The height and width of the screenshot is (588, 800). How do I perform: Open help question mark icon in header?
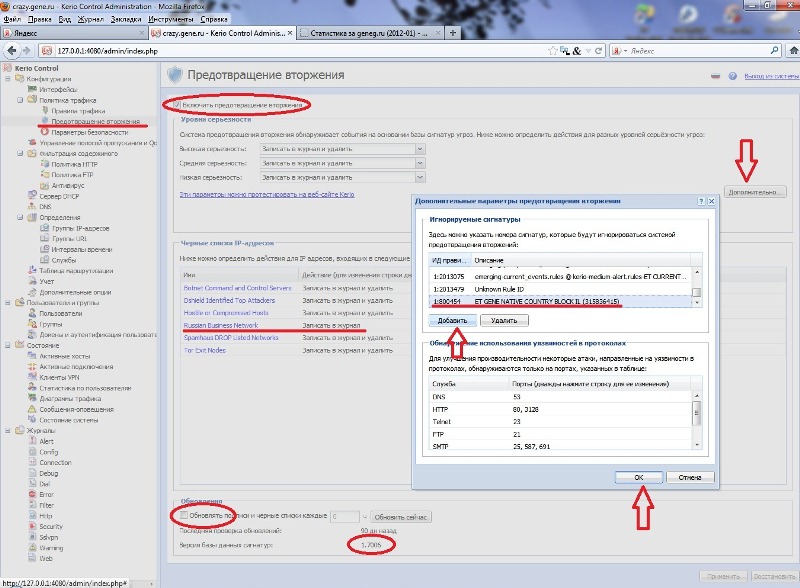click(x=733, y=76)
